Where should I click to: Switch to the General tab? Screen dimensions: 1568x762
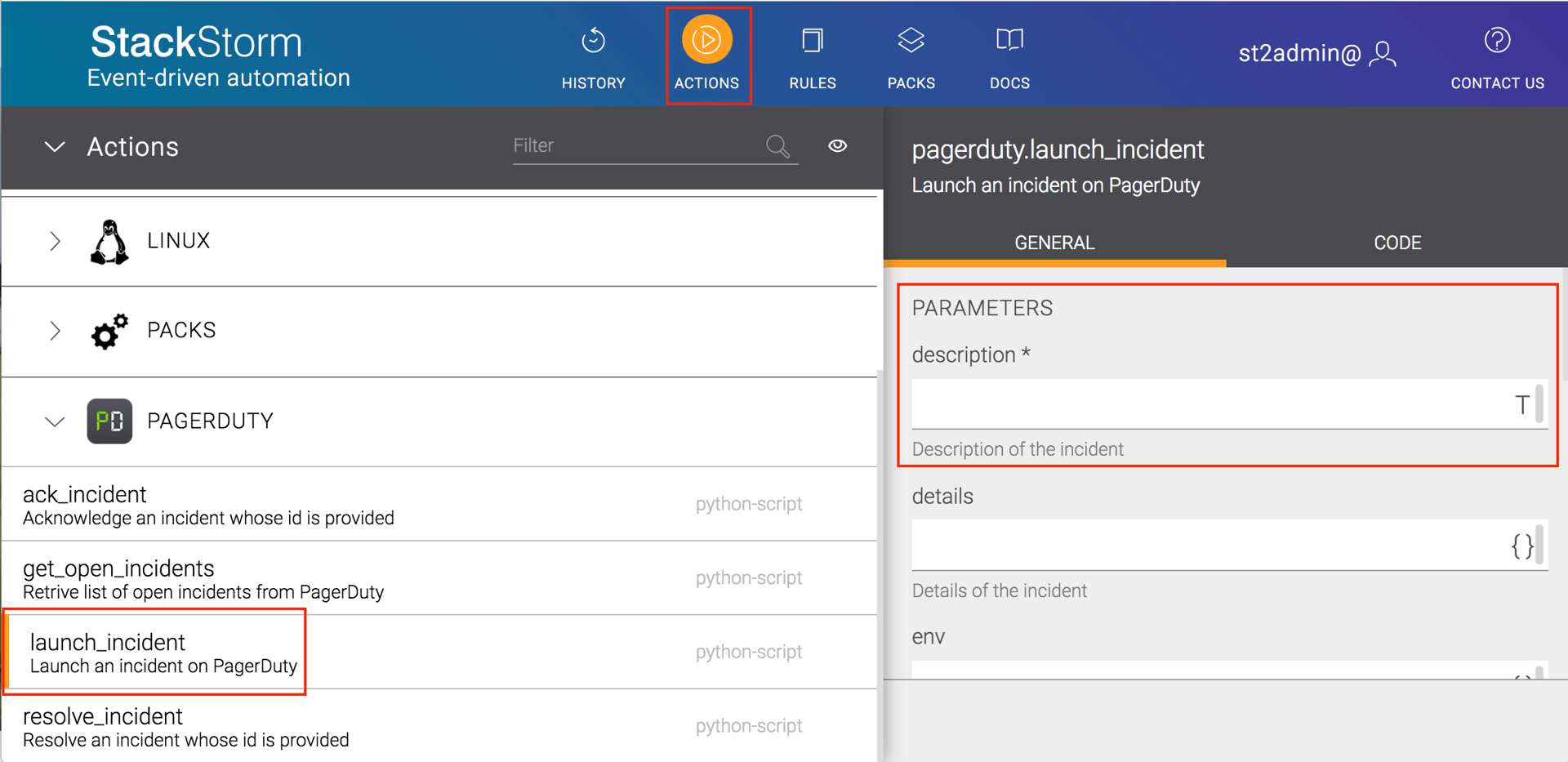click(1054, 243)
